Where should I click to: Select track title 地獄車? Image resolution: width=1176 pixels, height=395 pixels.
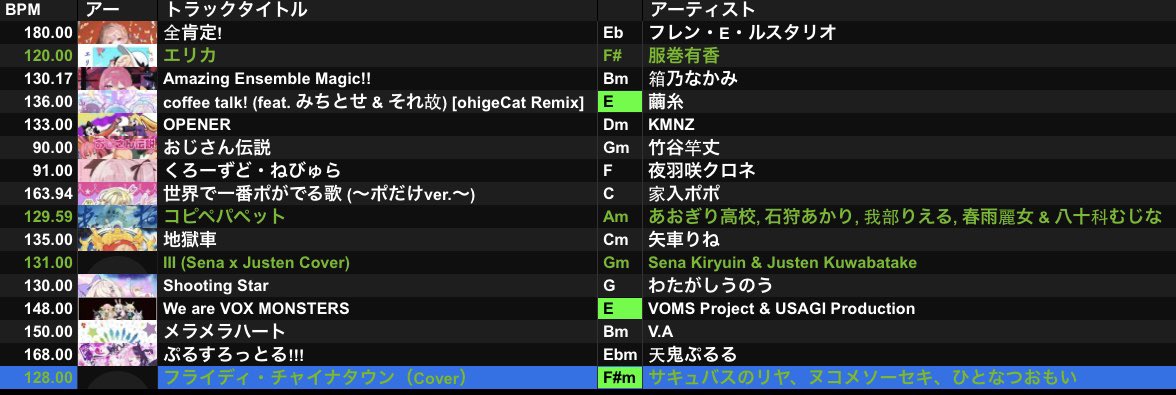coord(190,239)
